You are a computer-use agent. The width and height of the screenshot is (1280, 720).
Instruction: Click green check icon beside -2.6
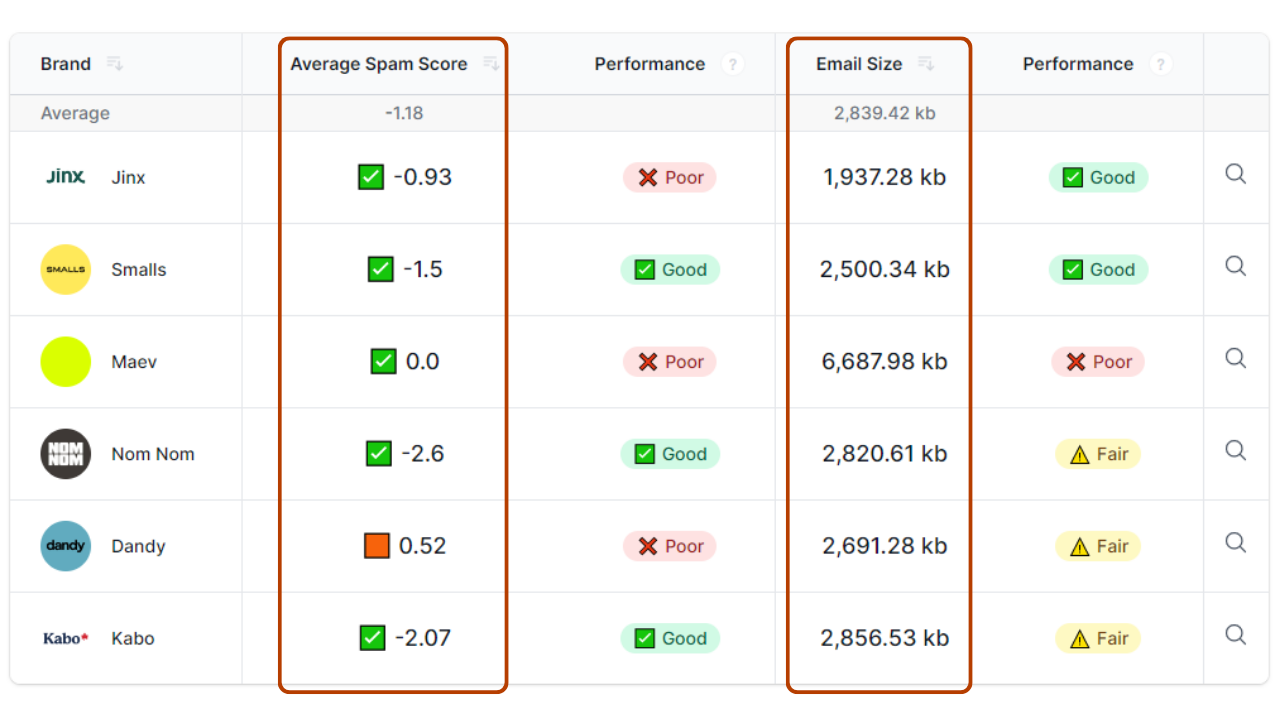379,453
